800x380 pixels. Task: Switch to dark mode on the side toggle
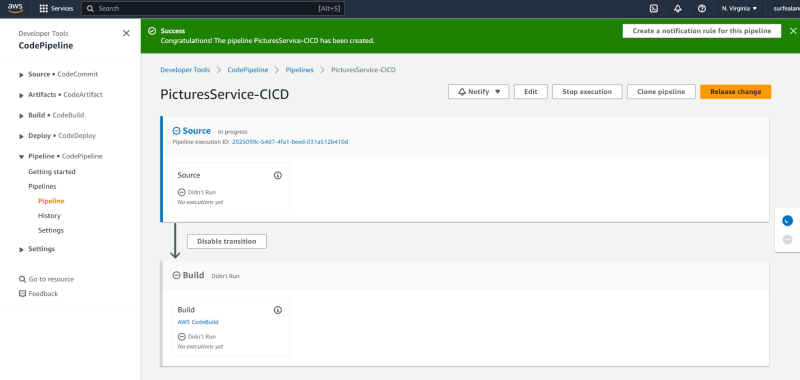pyautogui.click(x=787, y=221)
